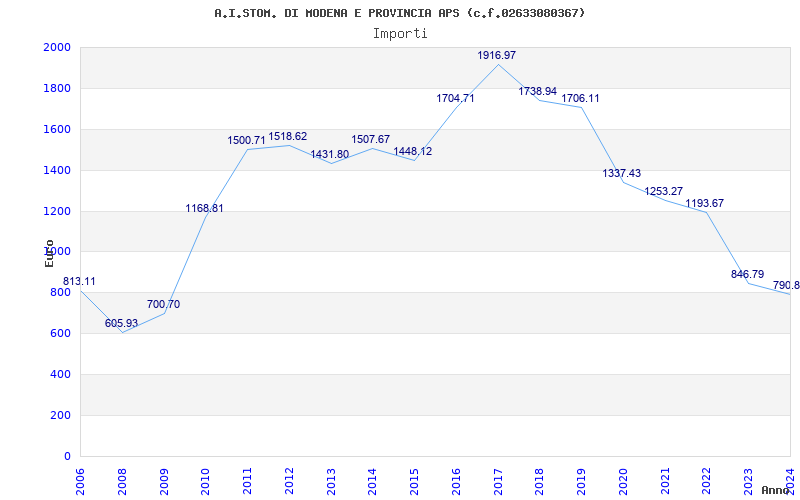The height and width of the screenshot is (500, 800).
Task: Select x-axis year 2016
Action: (x=456, y=482)
